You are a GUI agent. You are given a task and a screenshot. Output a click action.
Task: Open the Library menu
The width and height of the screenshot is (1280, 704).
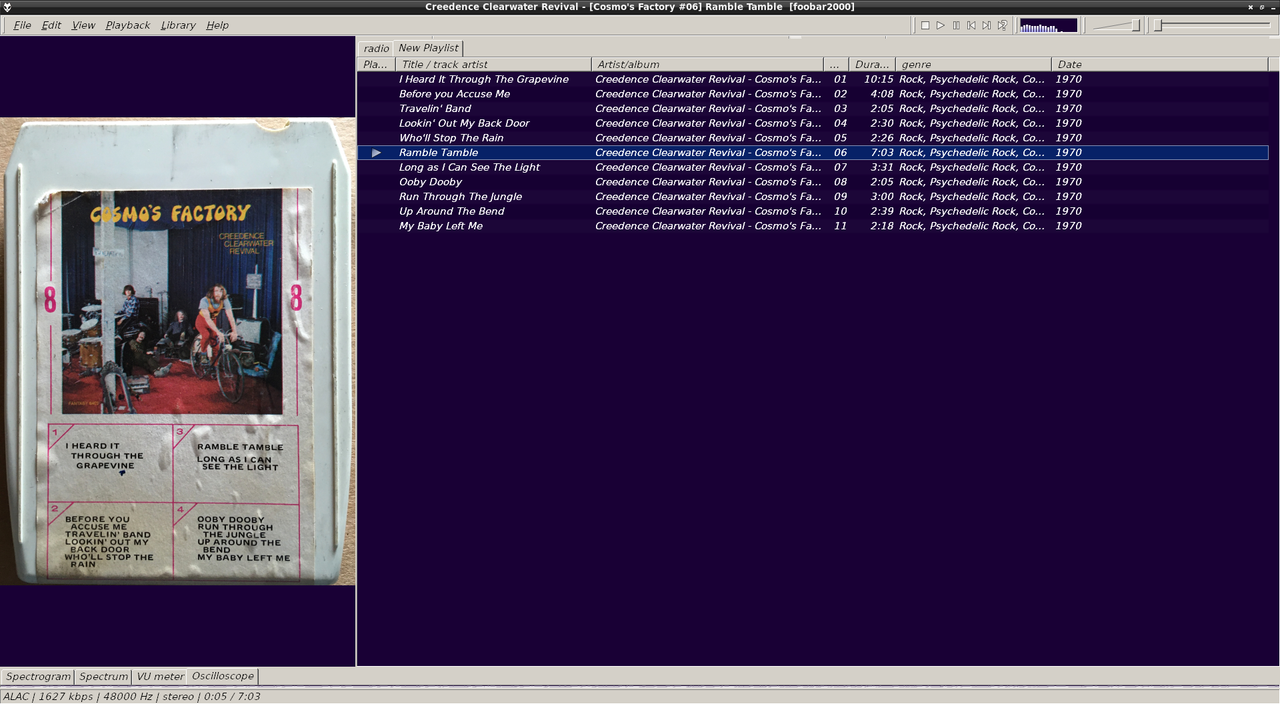click(x=178, y=25)
